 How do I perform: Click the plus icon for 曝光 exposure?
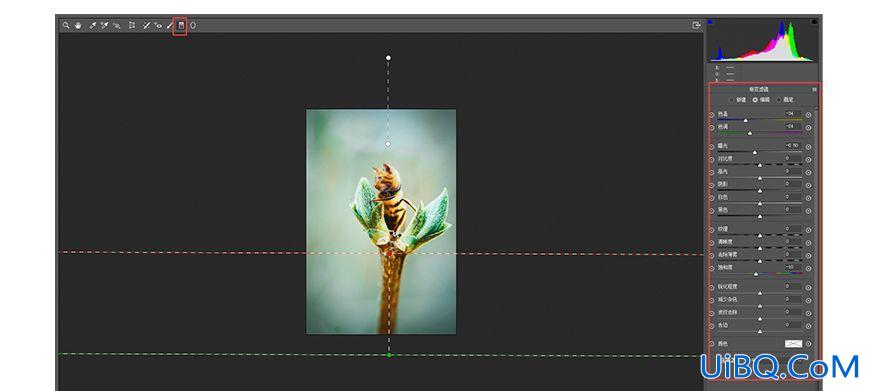(808, 147)
